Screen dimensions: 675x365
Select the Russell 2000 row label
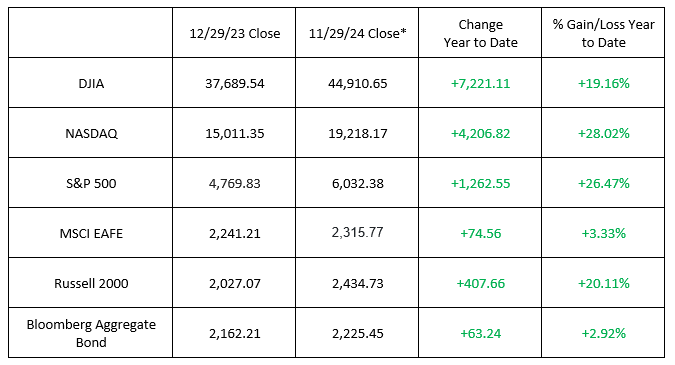[91, 283]
